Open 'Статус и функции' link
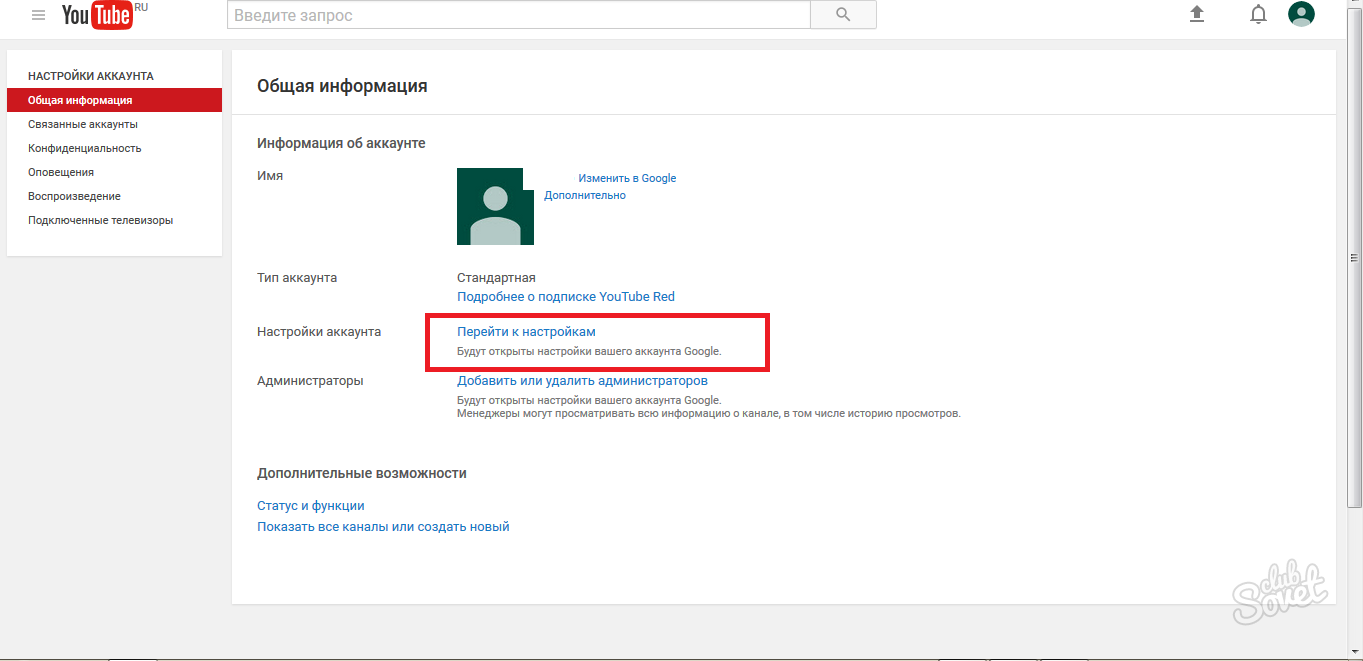Screen dimensions: 1363x661 310,506
